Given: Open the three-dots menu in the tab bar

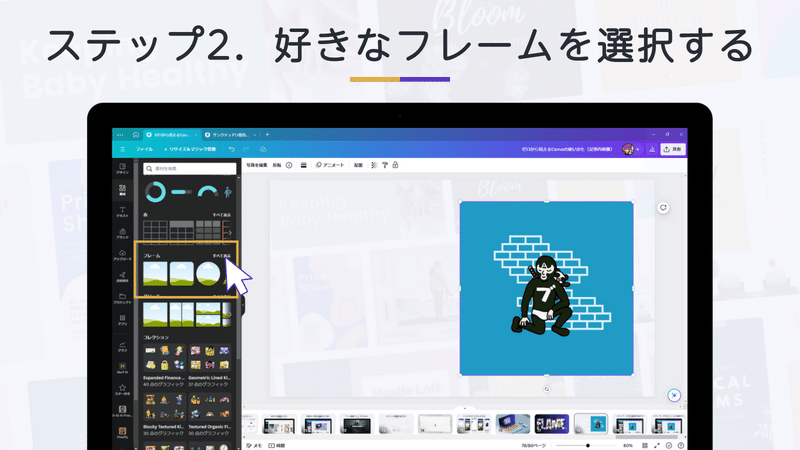Looking at the screenshot, I should click(120, 135).
